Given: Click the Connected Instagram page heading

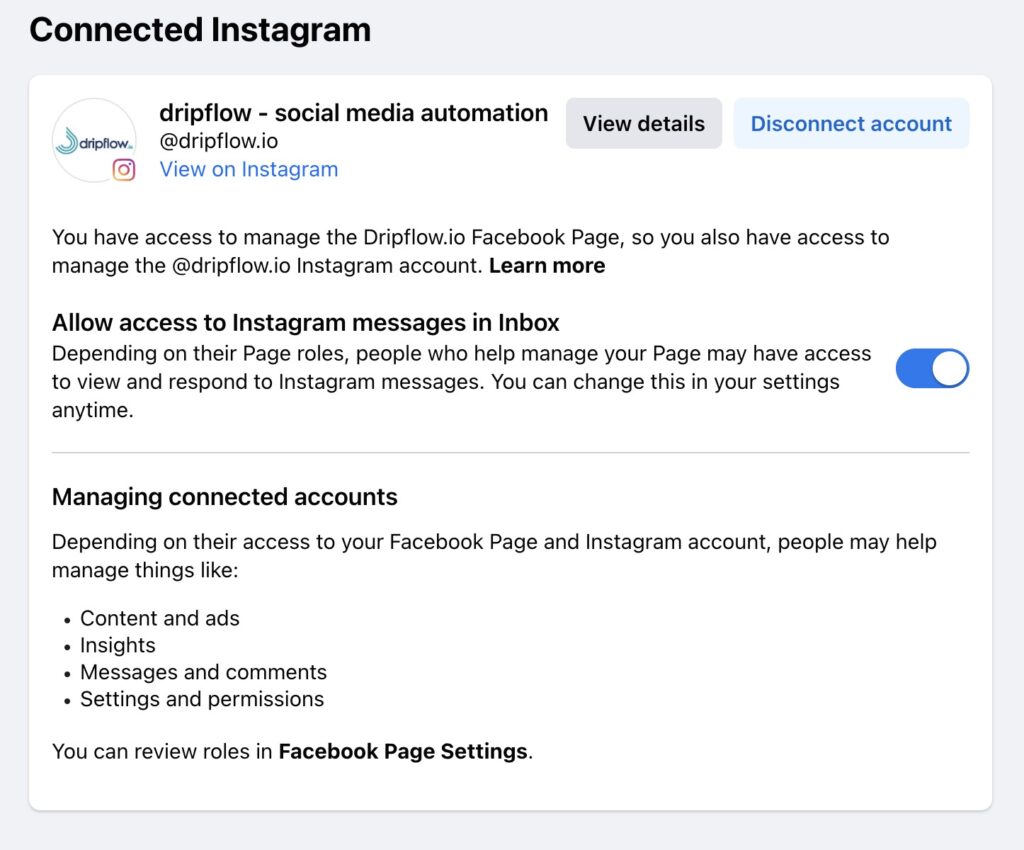Looking at the screenshot, I should [x=200, y=30].
